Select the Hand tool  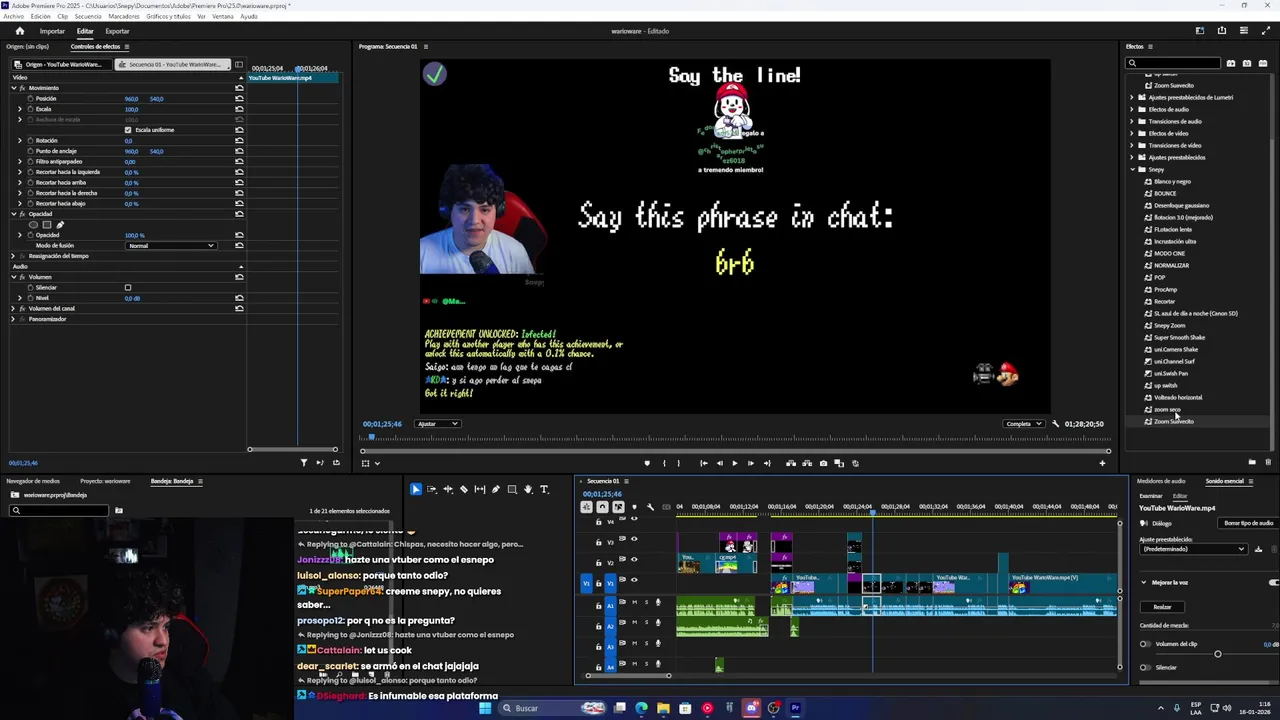(x=528, y=489)
